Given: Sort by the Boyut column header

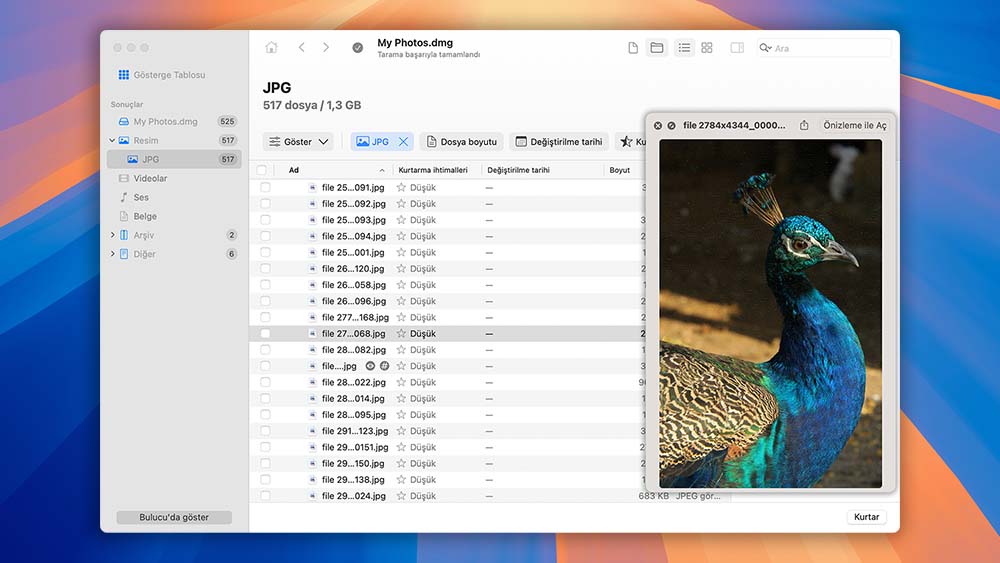Looking at the screenshot, I should point(620,170).
